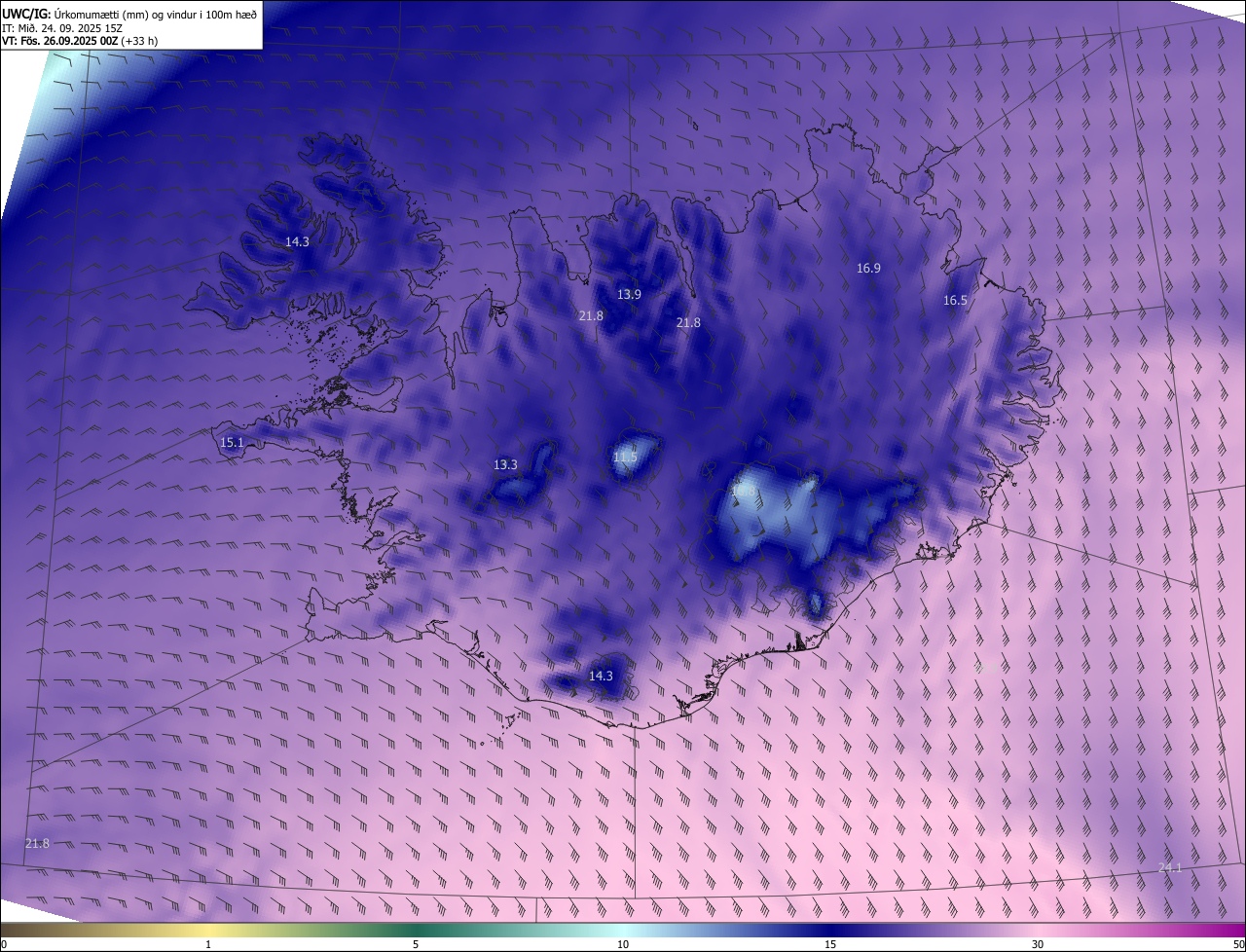Click the 30 tick label on the color scale
Viewport: 1246px width, 952px height.
(1038, 944)
